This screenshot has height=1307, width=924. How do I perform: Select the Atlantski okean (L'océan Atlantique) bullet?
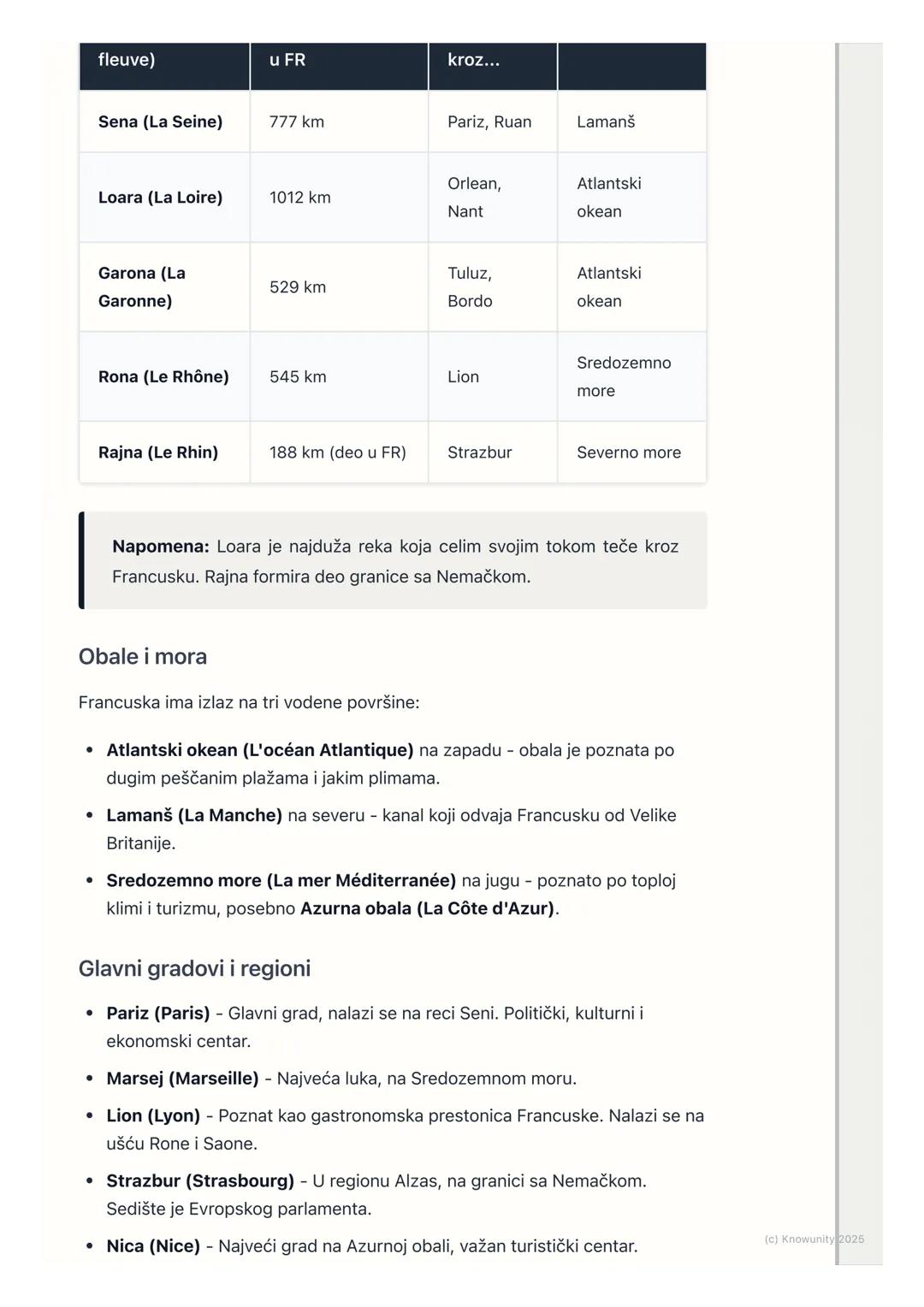tap(260, 750)
